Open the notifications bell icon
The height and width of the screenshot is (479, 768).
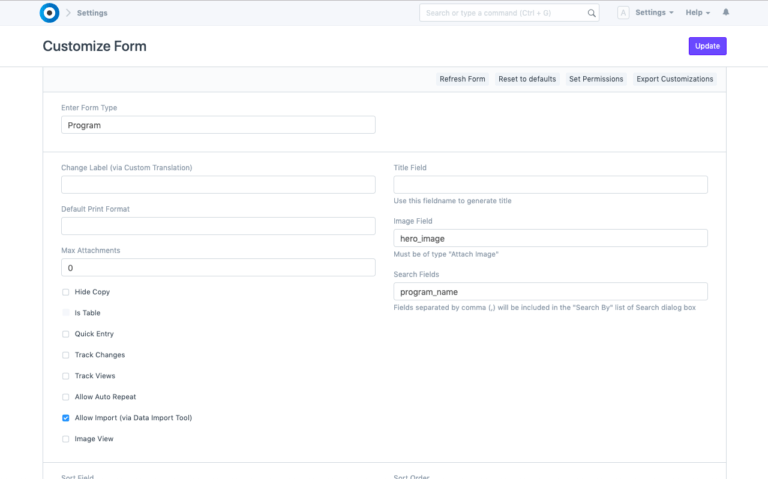(726, 13)
